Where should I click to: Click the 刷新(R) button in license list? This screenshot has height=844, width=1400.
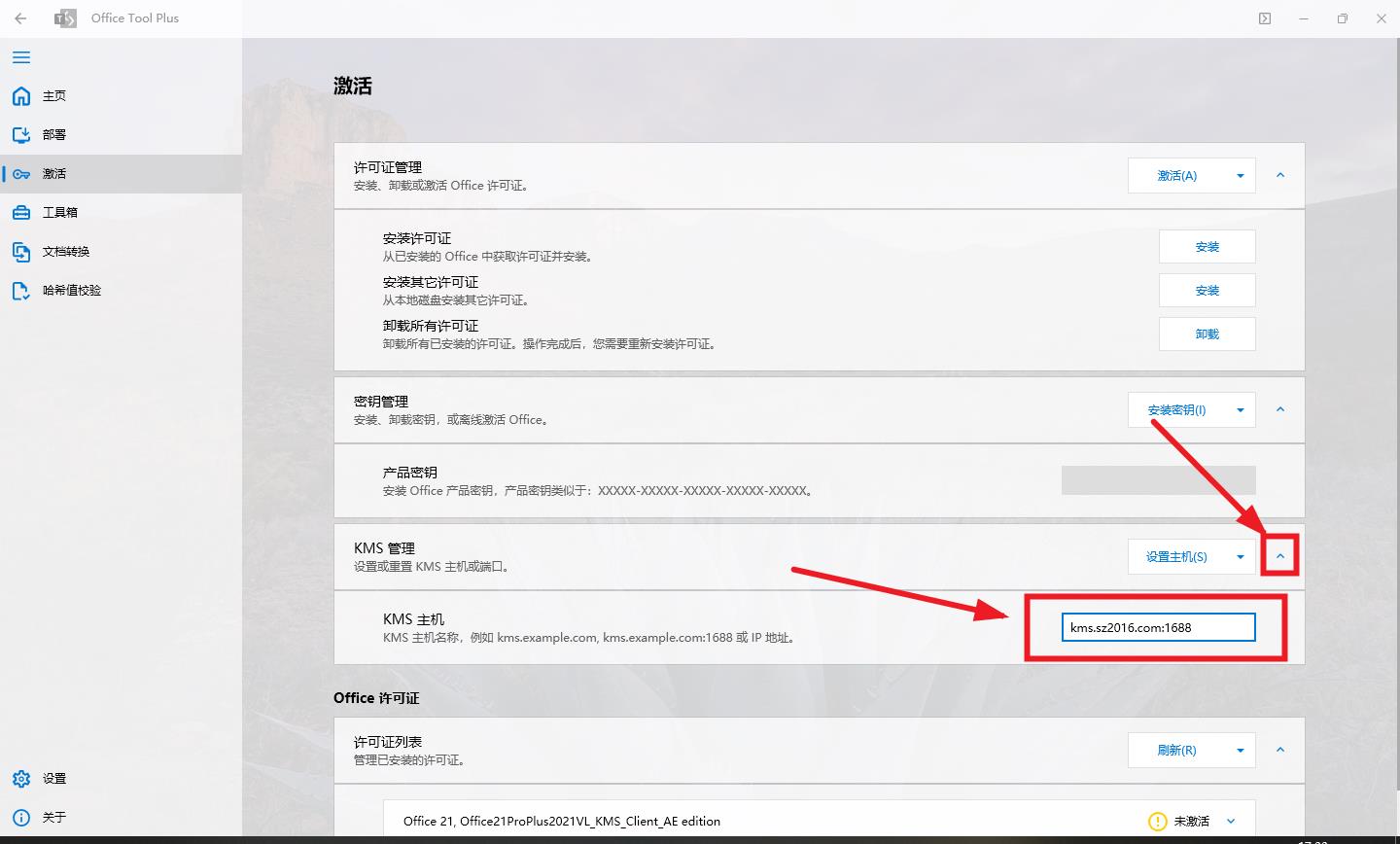coord(1176,750)
